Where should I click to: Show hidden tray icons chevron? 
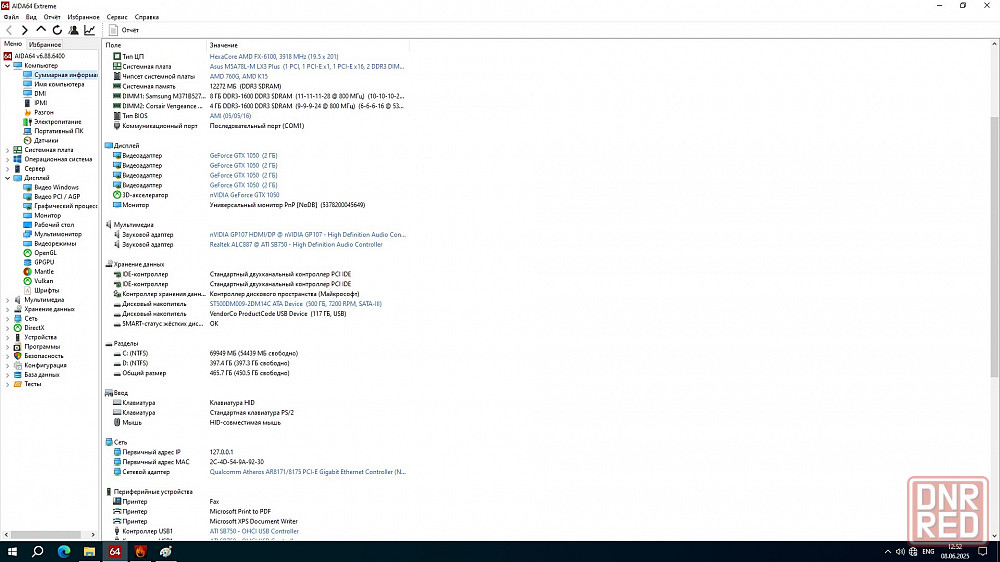coord(888,552)
